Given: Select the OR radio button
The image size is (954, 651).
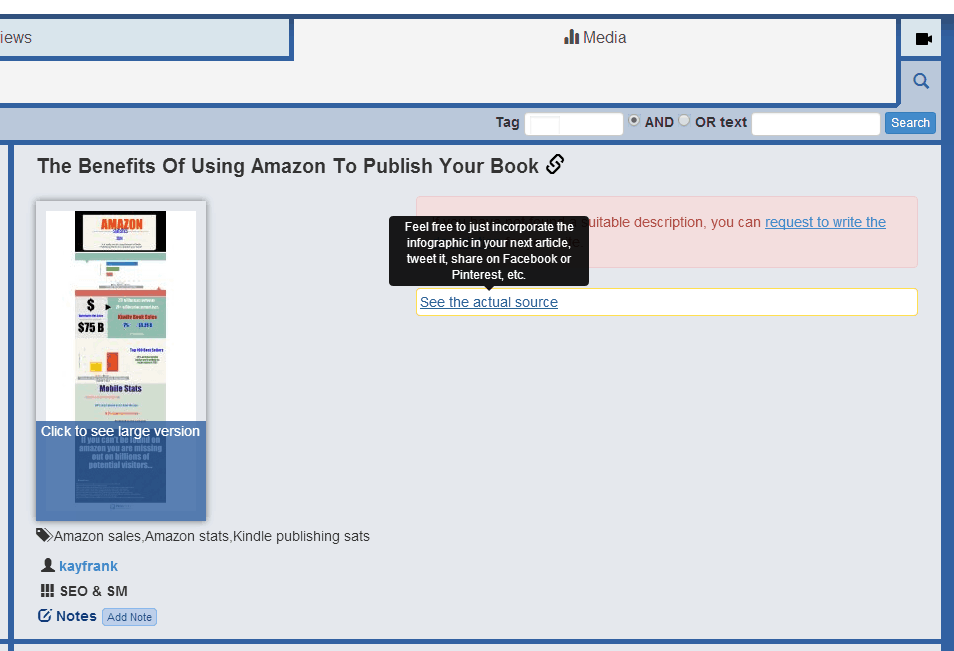Looking at the screenshot, I should pos(684,121).
